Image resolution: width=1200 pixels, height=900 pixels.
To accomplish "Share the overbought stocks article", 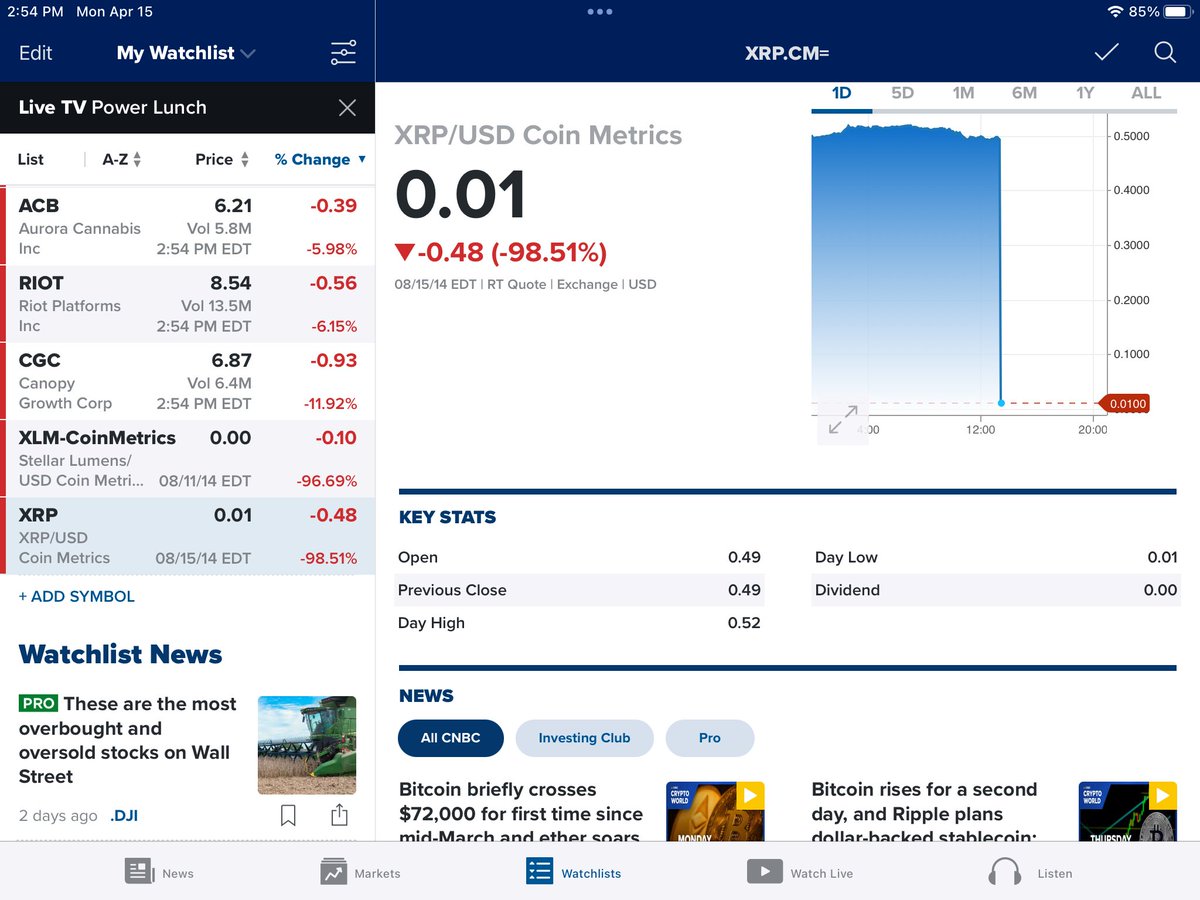I will pos(339,814).
